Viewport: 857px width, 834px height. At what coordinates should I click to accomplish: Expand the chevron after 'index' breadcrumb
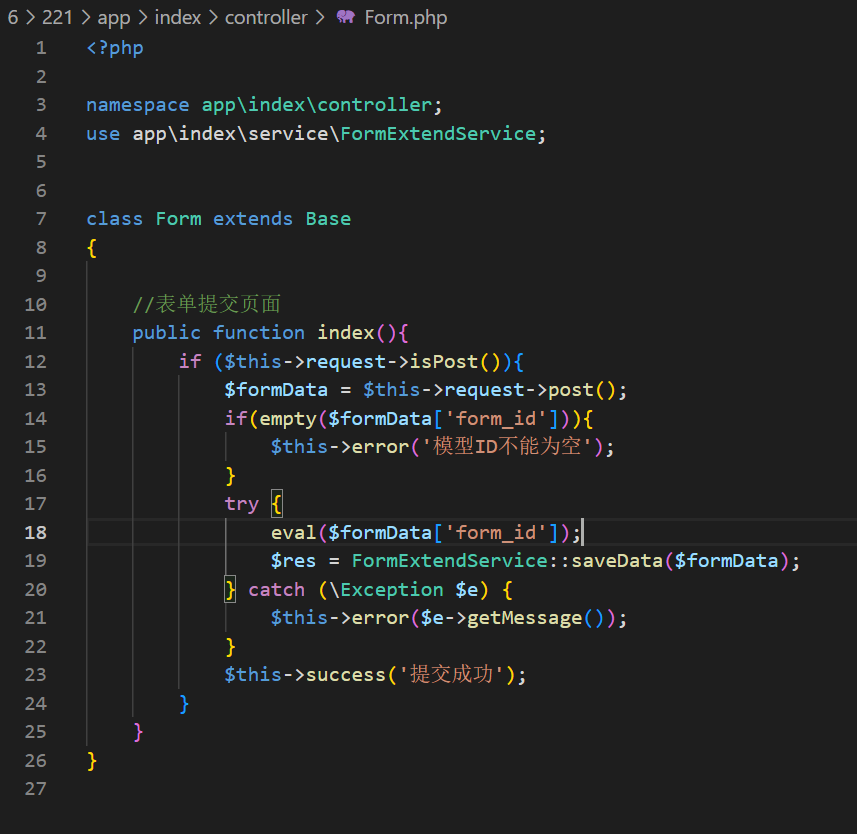tap(213, 17)
